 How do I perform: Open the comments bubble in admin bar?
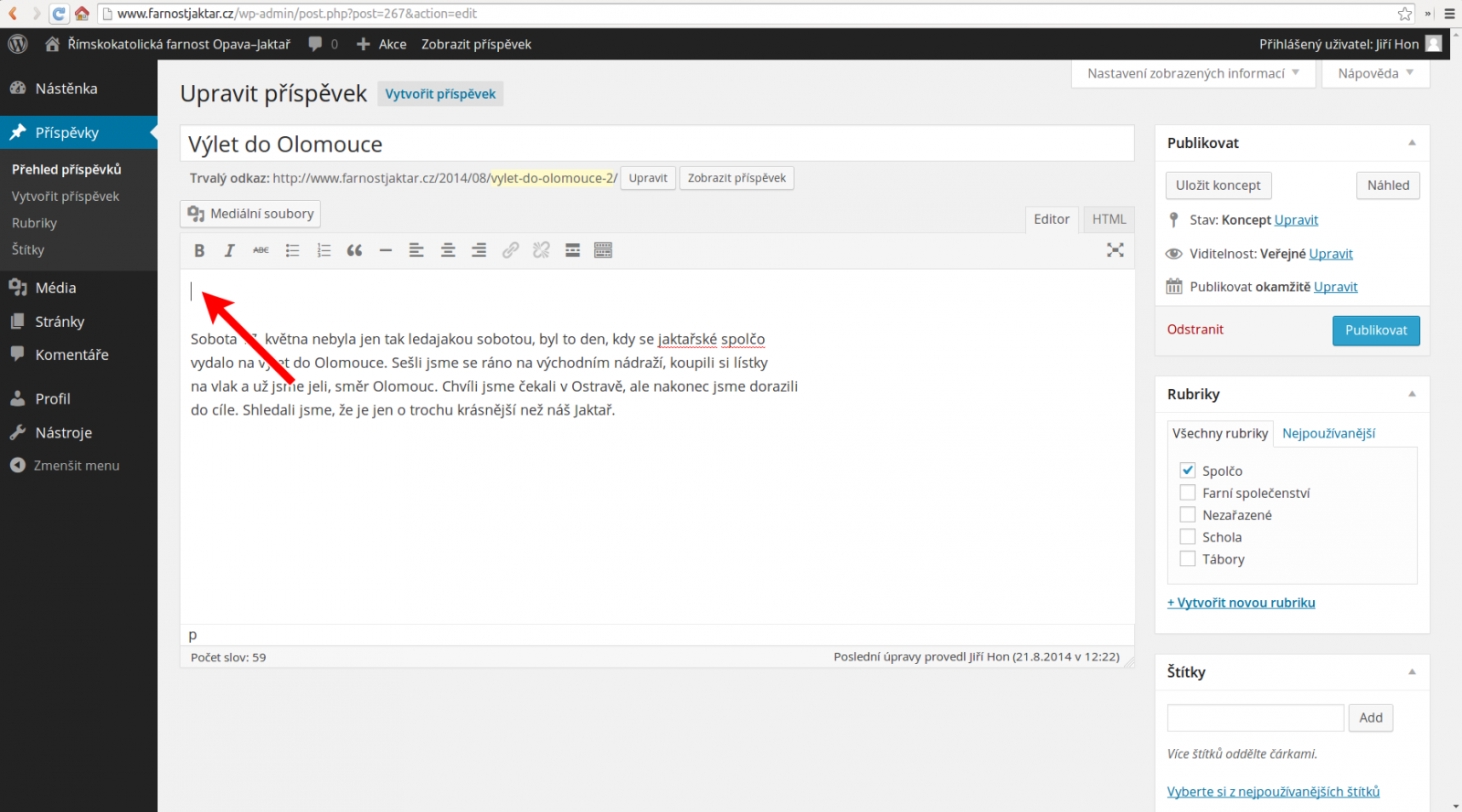[x=323, y=44]
